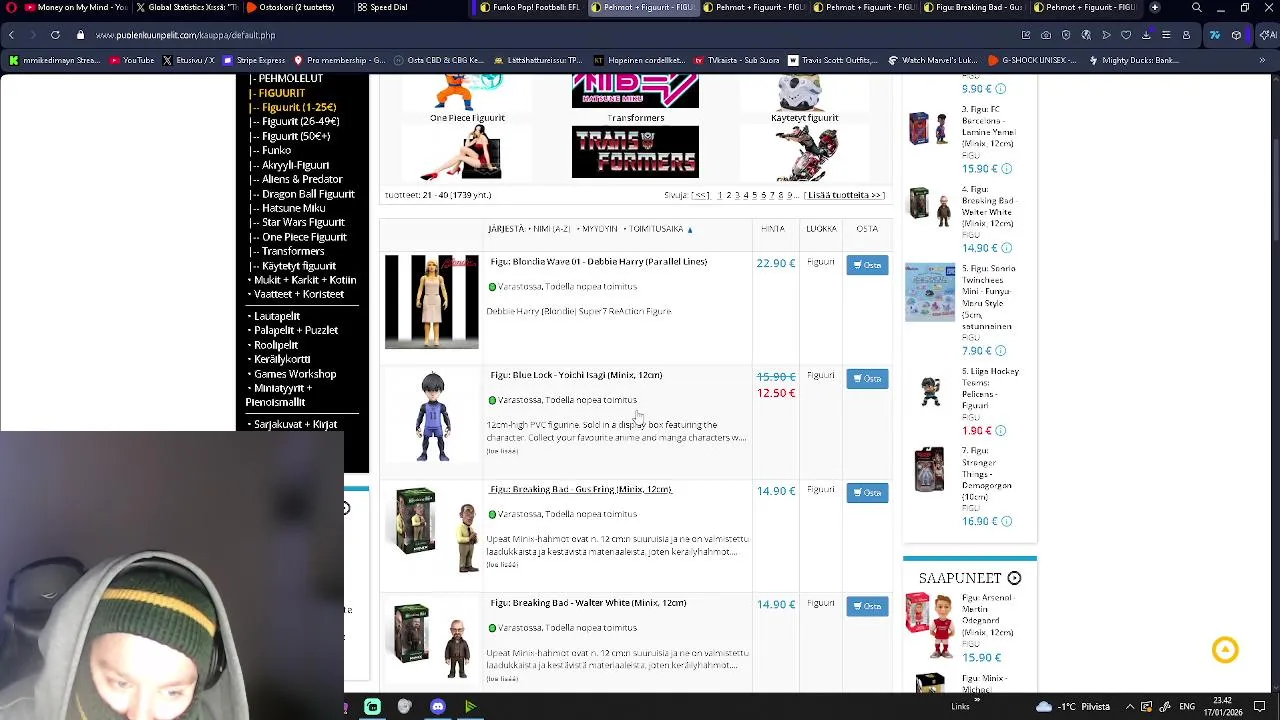Go to page 1 of products

coord(719,195)
